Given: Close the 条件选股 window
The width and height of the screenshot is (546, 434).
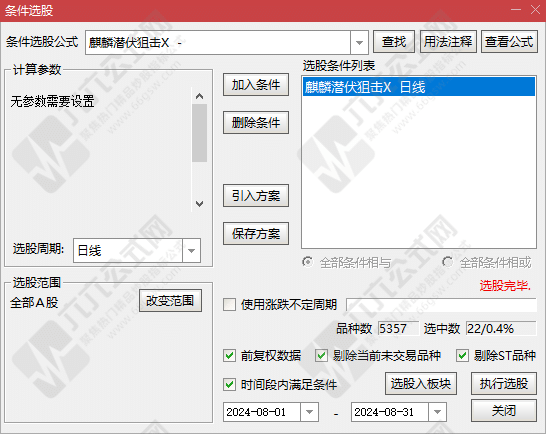Looking at the screenshot, I should pos(536,10).
